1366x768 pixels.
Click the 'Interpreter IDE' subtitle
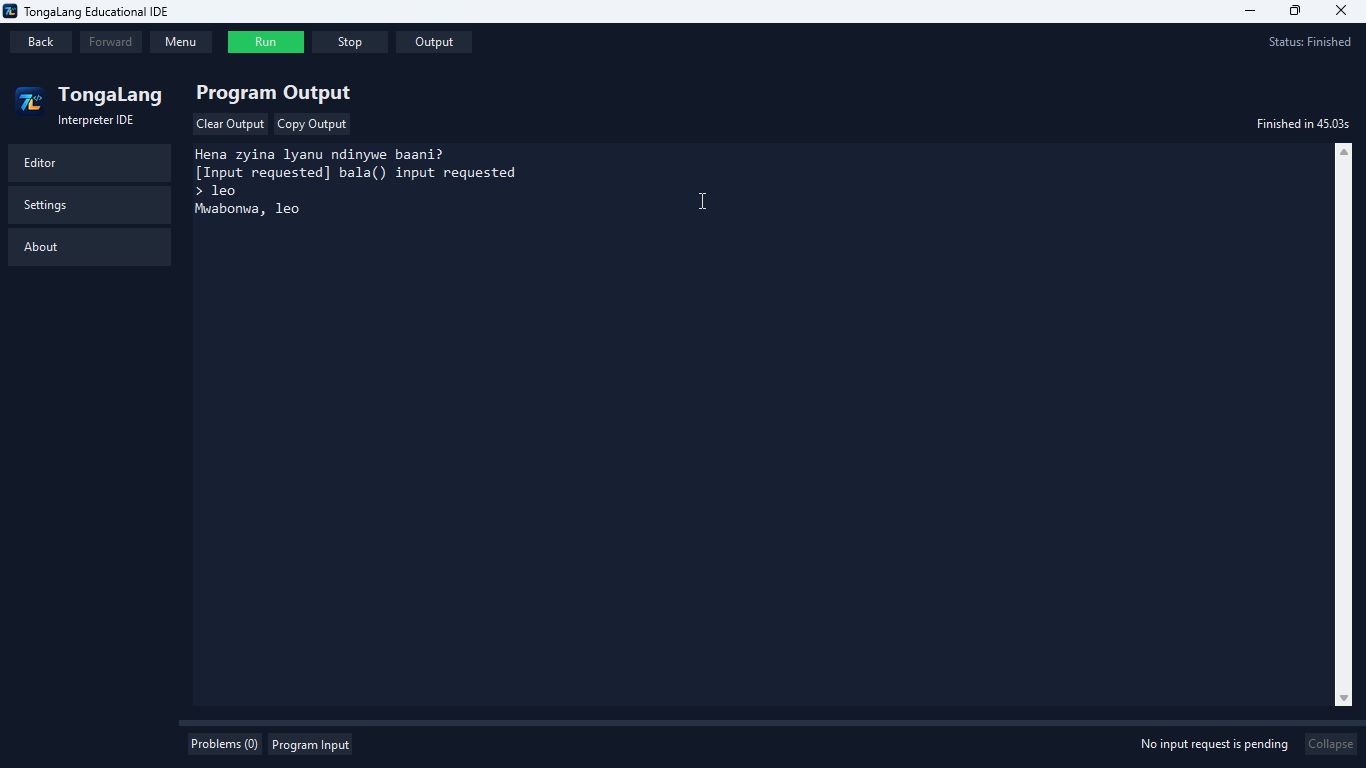[x=95, y=120]
